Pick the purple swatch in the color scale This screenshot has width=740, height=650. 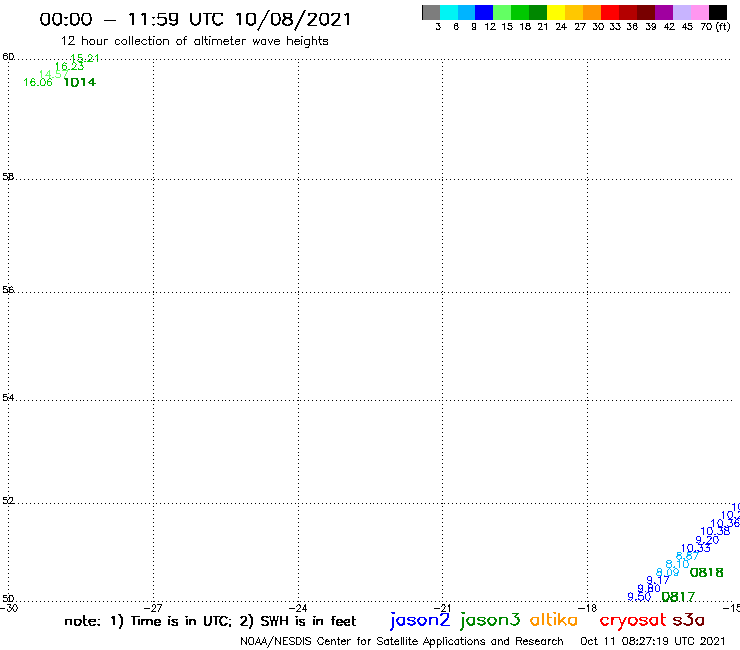664,12
